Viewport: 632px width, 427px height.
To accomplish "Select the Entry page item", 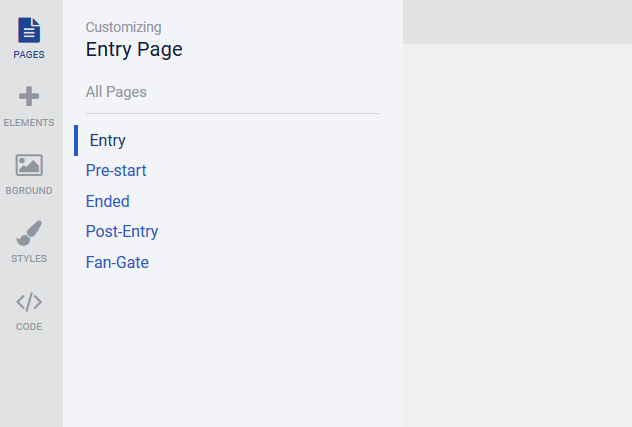I will point(107,140).
